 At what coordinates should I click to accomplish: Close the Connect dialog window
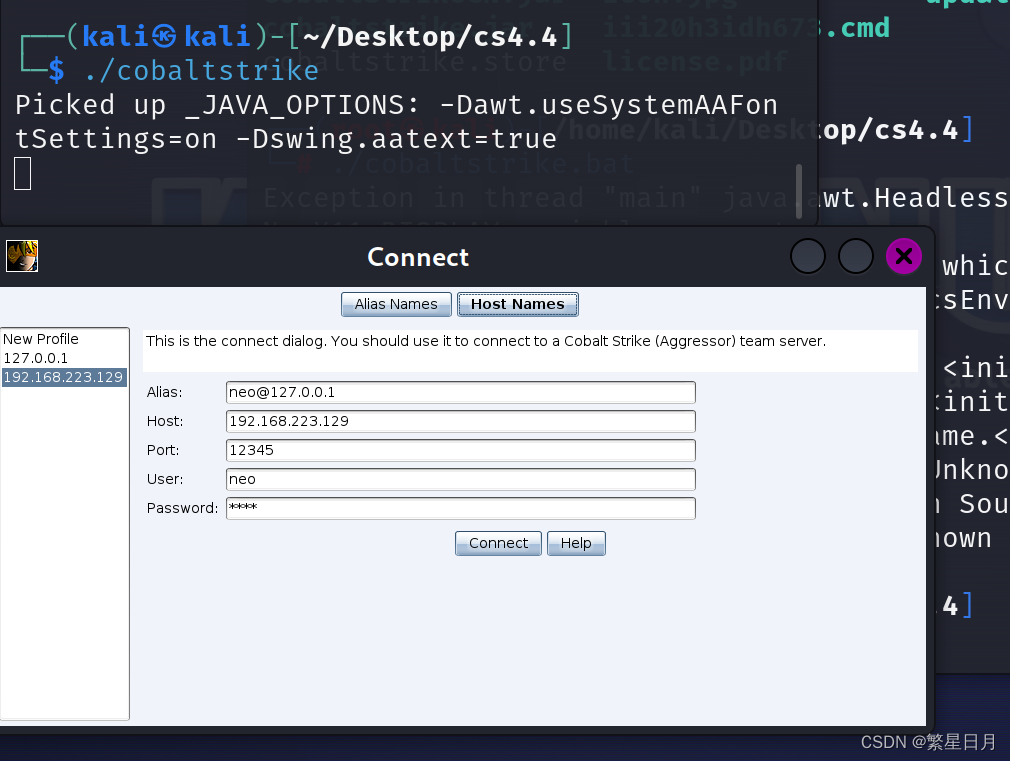coord(904,256)
